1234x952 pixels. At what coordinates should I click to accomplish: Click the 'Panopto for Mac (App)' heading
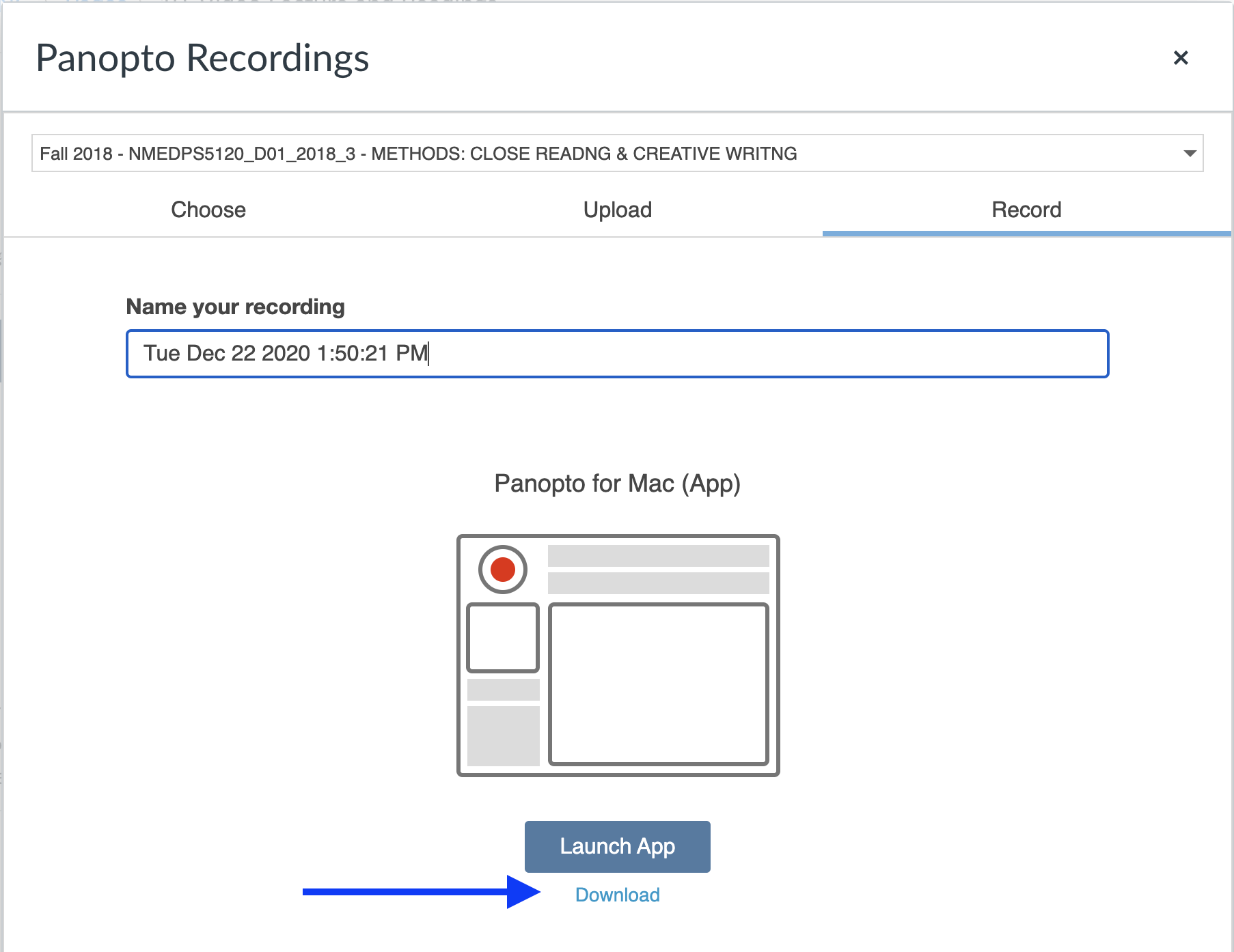(617, 484)
